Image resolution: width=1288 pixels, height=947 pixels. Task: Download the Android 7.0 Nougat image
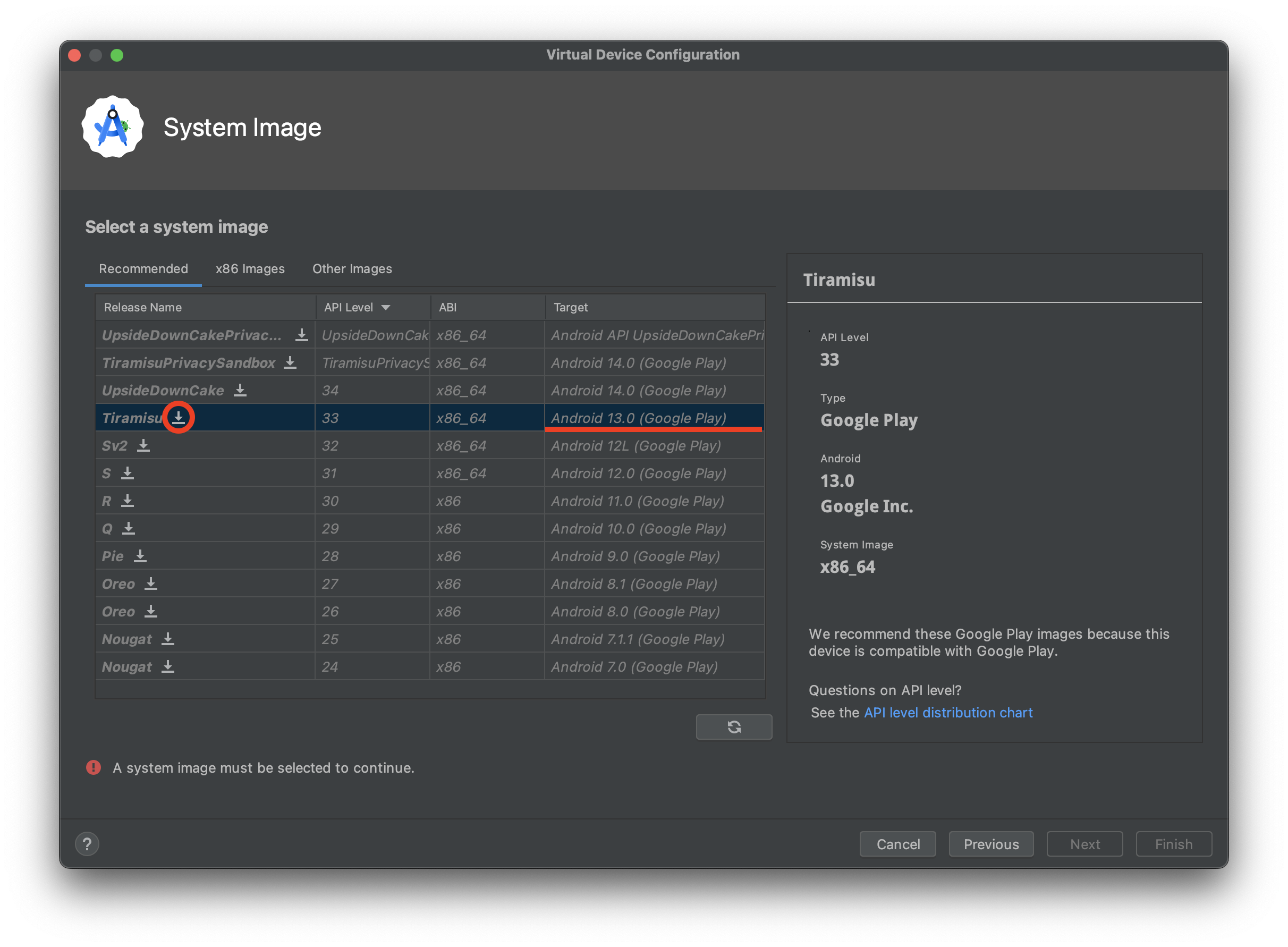tap(168, 667)
